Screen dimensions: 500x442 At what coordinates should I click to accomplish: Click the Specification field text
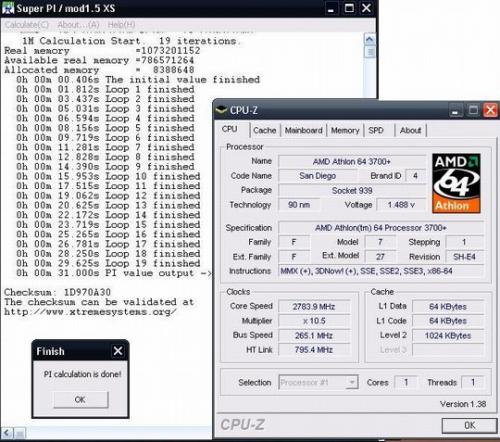[x=381, y=228]
